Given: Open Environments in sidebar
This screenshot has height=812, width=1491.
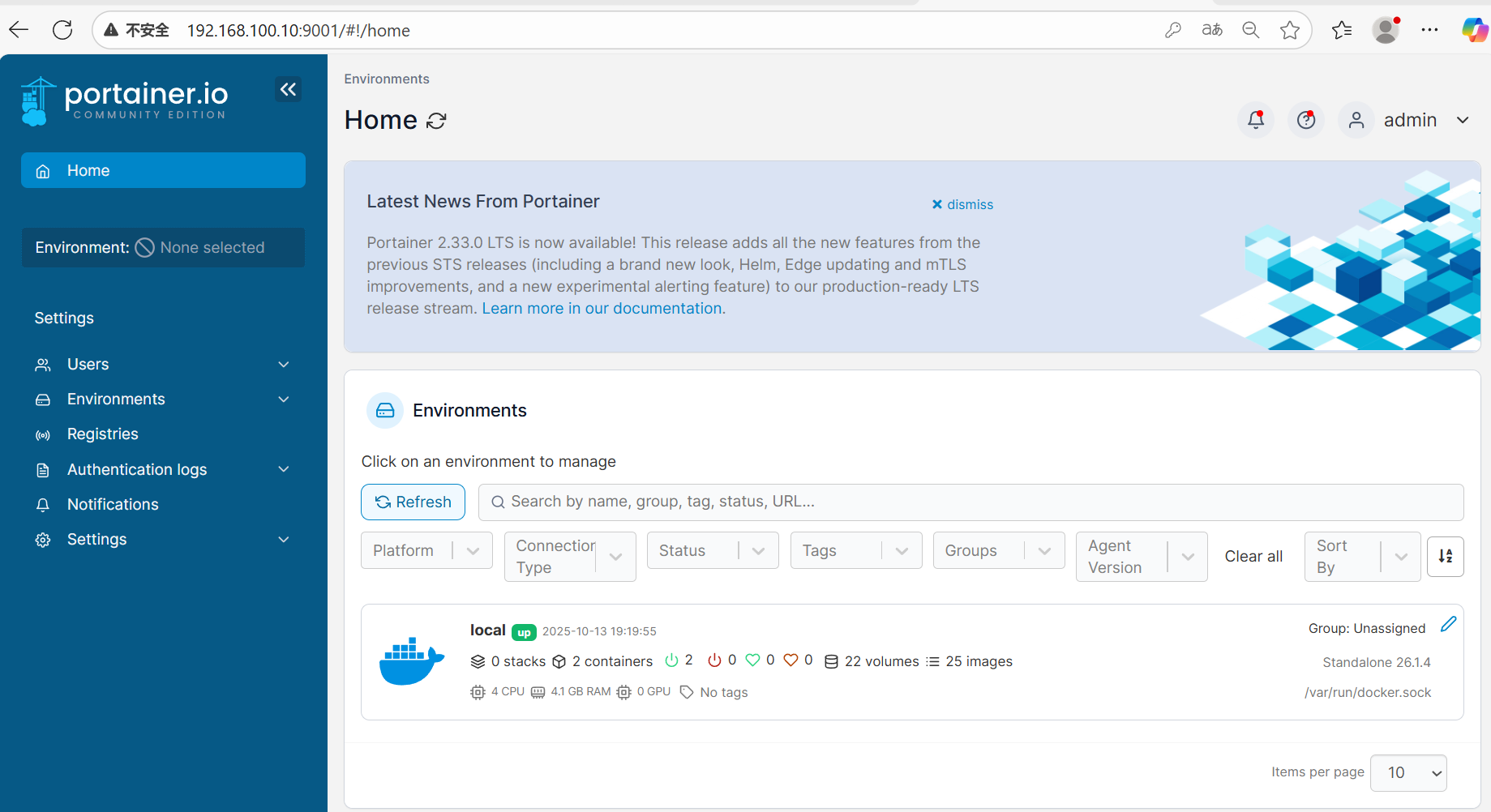Looking at the screenshot, I should 116,400.
